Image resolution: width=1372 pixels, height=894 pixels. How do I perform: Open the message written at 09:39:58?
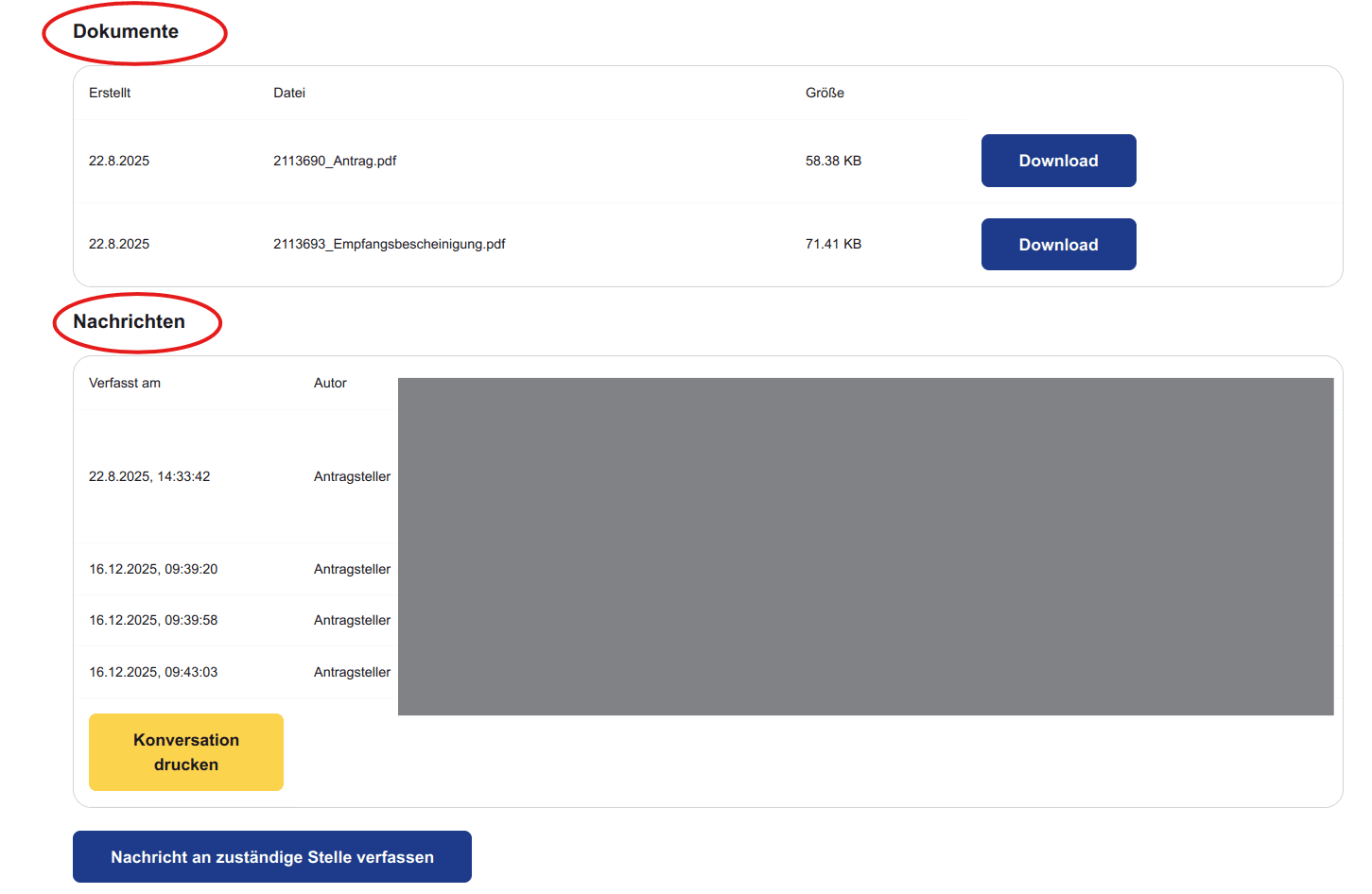pyautogui.click(x=153, y=620)
